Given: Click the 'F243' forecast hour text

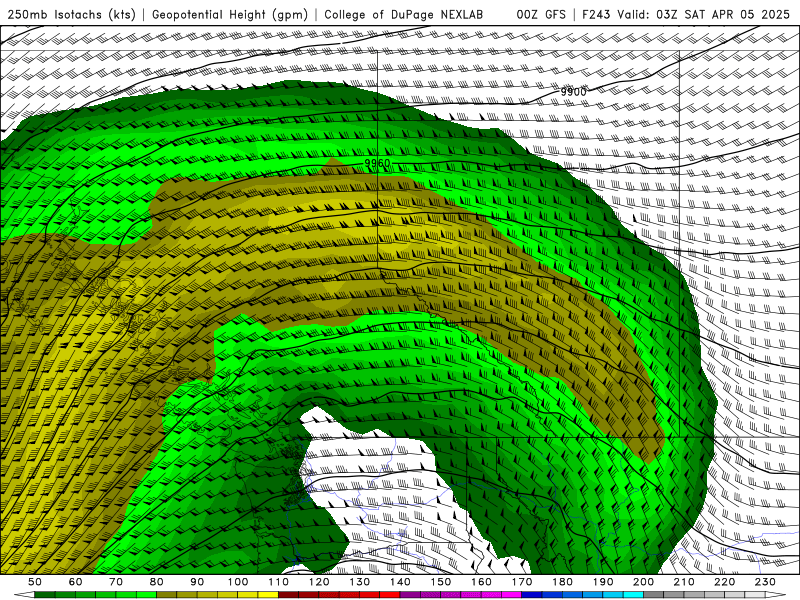Looking at the screenshot, I should click(x=597, y=14).
